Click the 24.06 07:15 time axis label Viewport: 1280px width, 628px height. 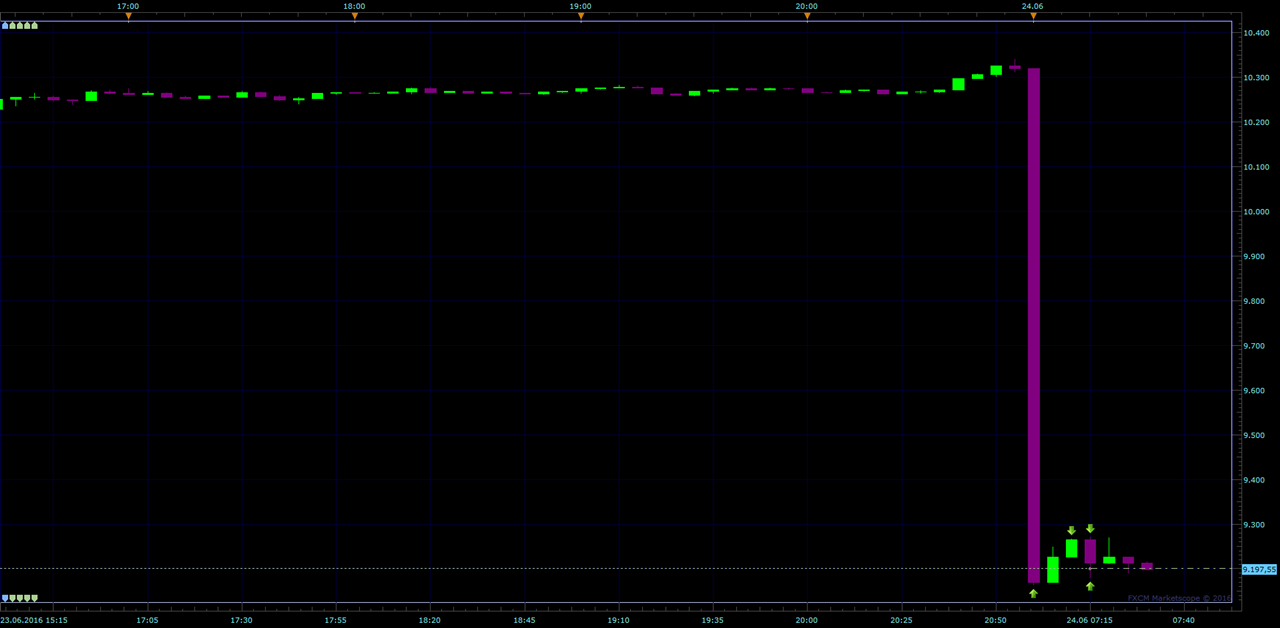click(1089, 620)
